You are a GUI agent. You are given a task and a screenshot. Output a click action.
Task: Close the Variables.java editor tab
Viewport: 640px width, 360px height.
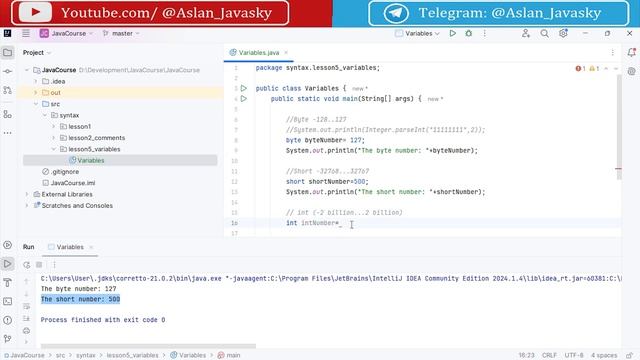coord(286,52)
